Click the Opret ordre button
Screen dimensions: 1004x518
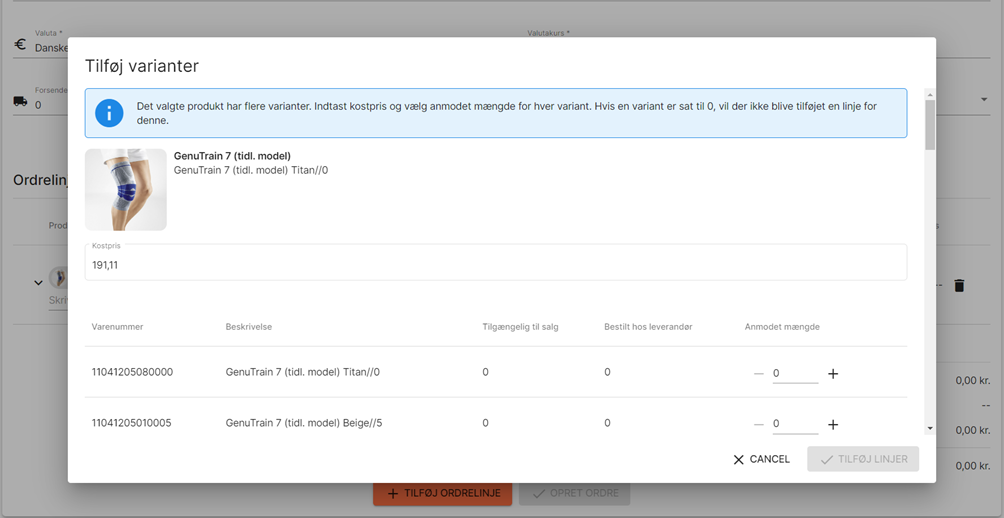click(x=574, y=493)
